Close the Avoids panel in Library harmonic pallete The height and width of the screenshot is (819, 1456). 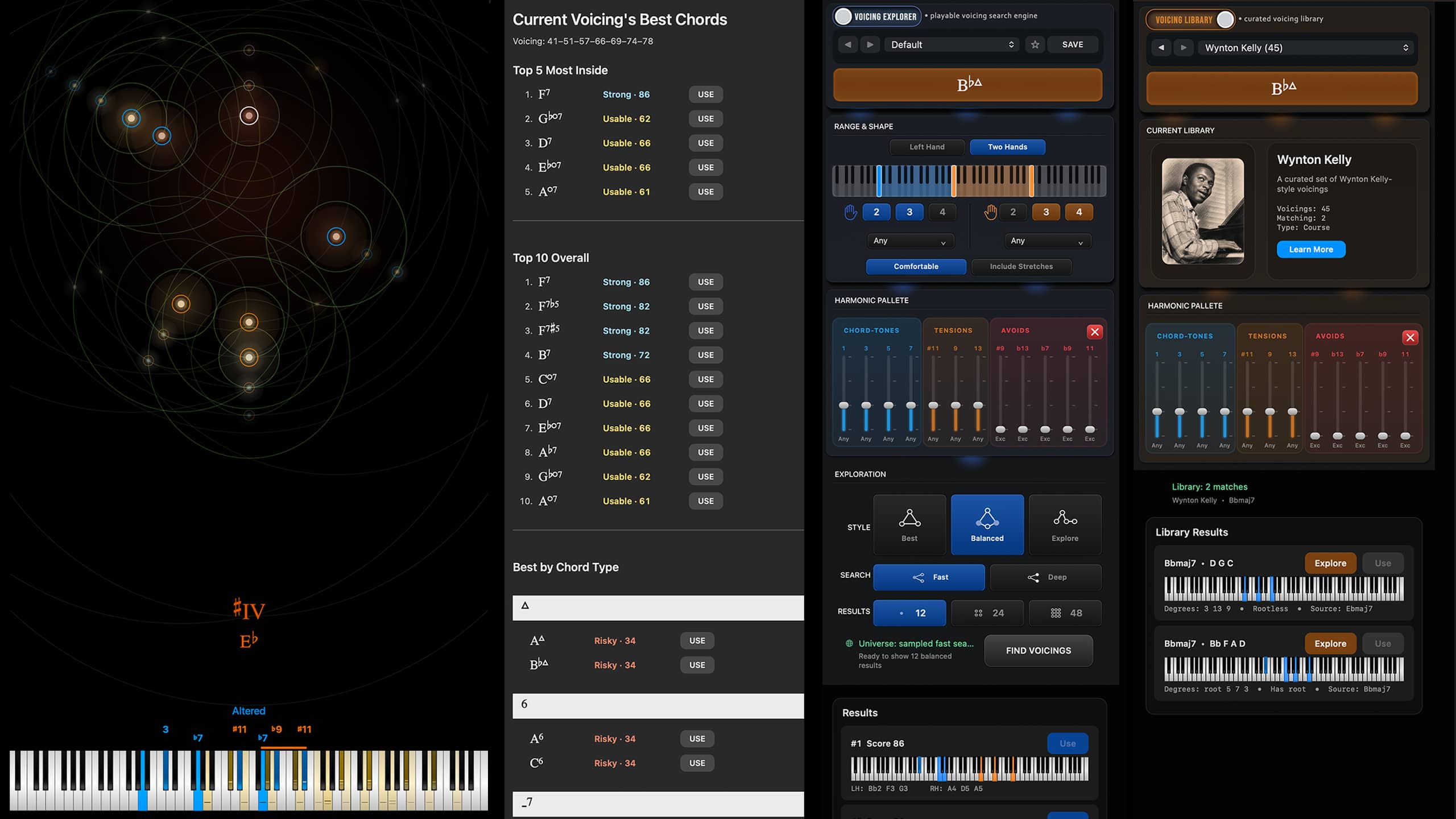1410,337
